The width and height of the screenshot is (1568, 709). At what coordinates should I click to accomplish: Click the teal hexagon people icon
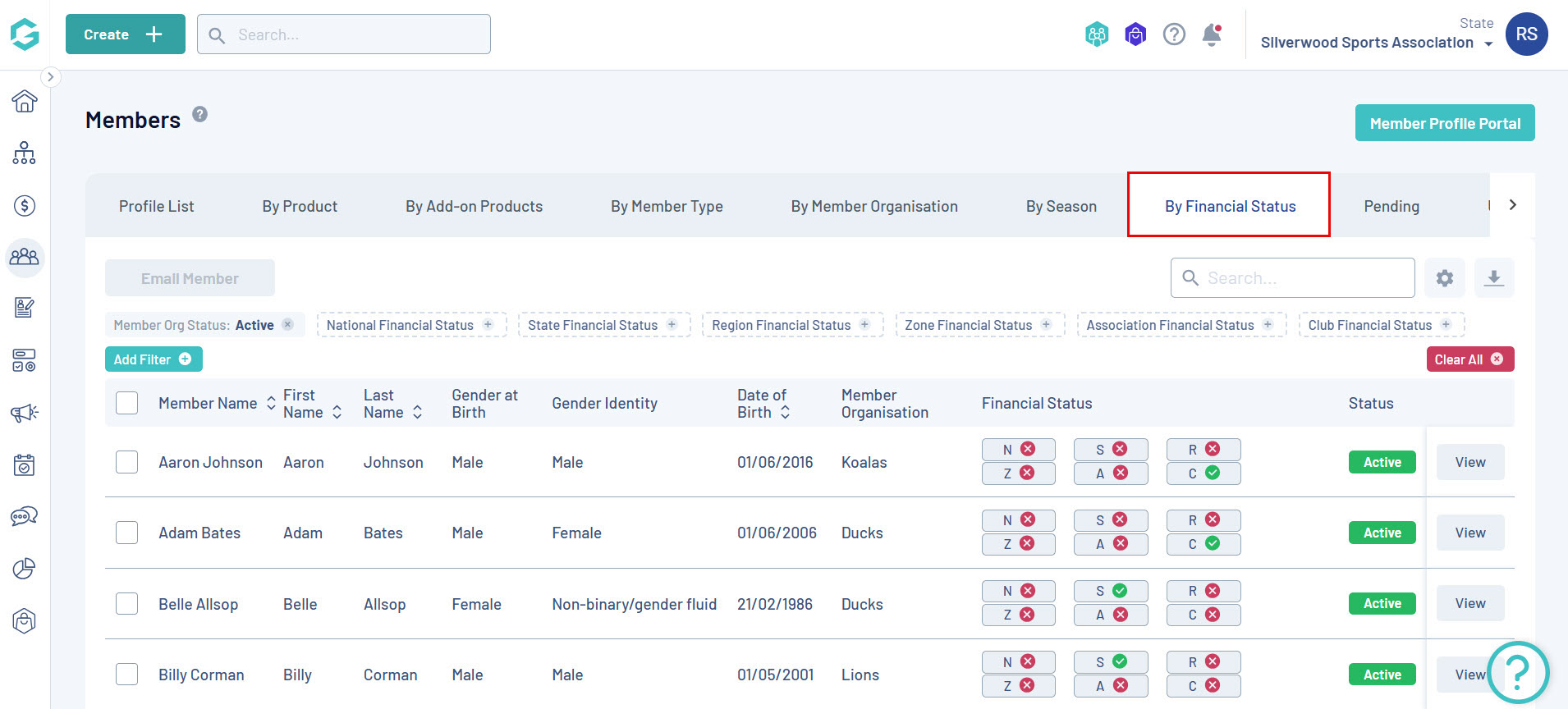(1097, 34)
